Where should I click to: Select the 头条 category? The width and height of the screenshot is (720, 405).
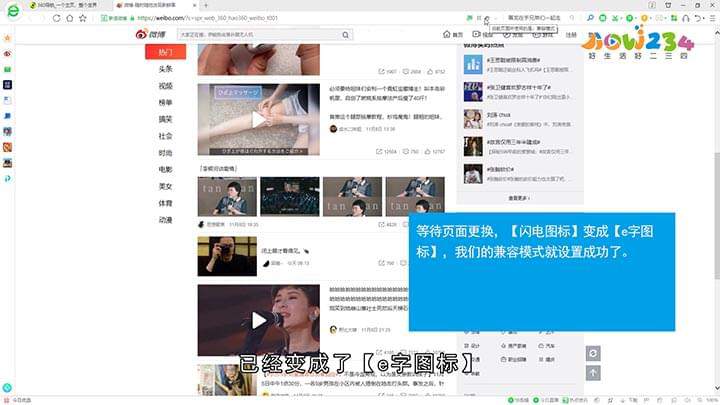165,69
